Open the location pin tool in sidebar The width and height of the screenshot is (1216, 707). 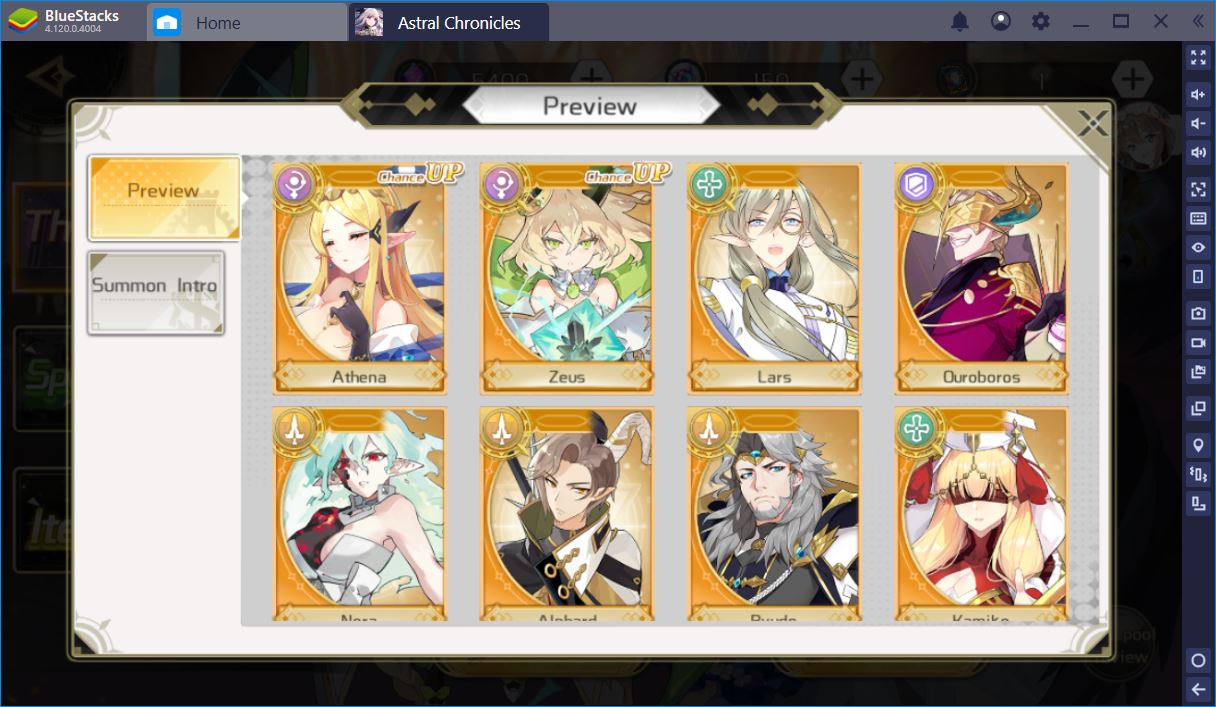[1197, 445]
